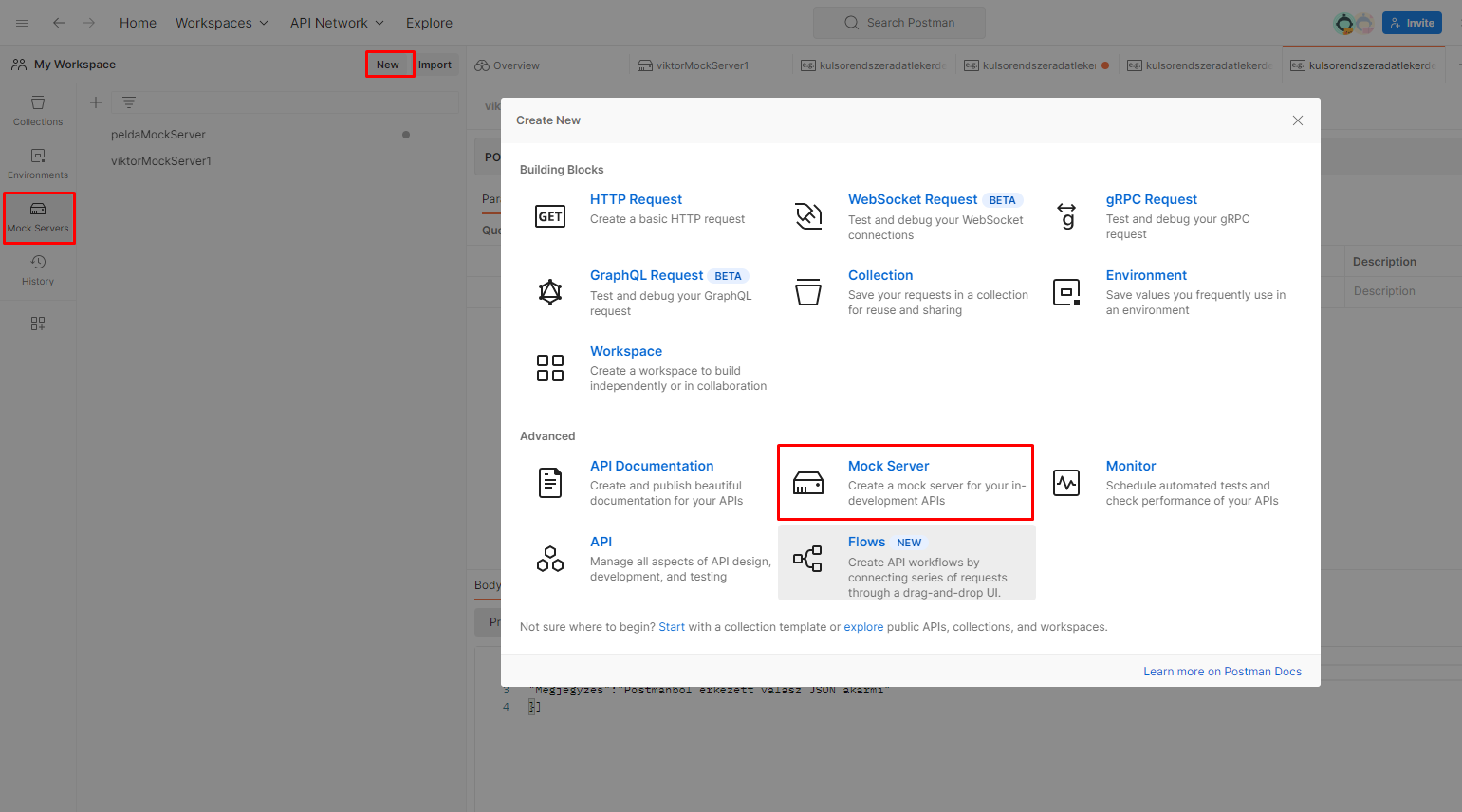
Task: Click the WebSocket Request icon
Action: click(808, 216)
